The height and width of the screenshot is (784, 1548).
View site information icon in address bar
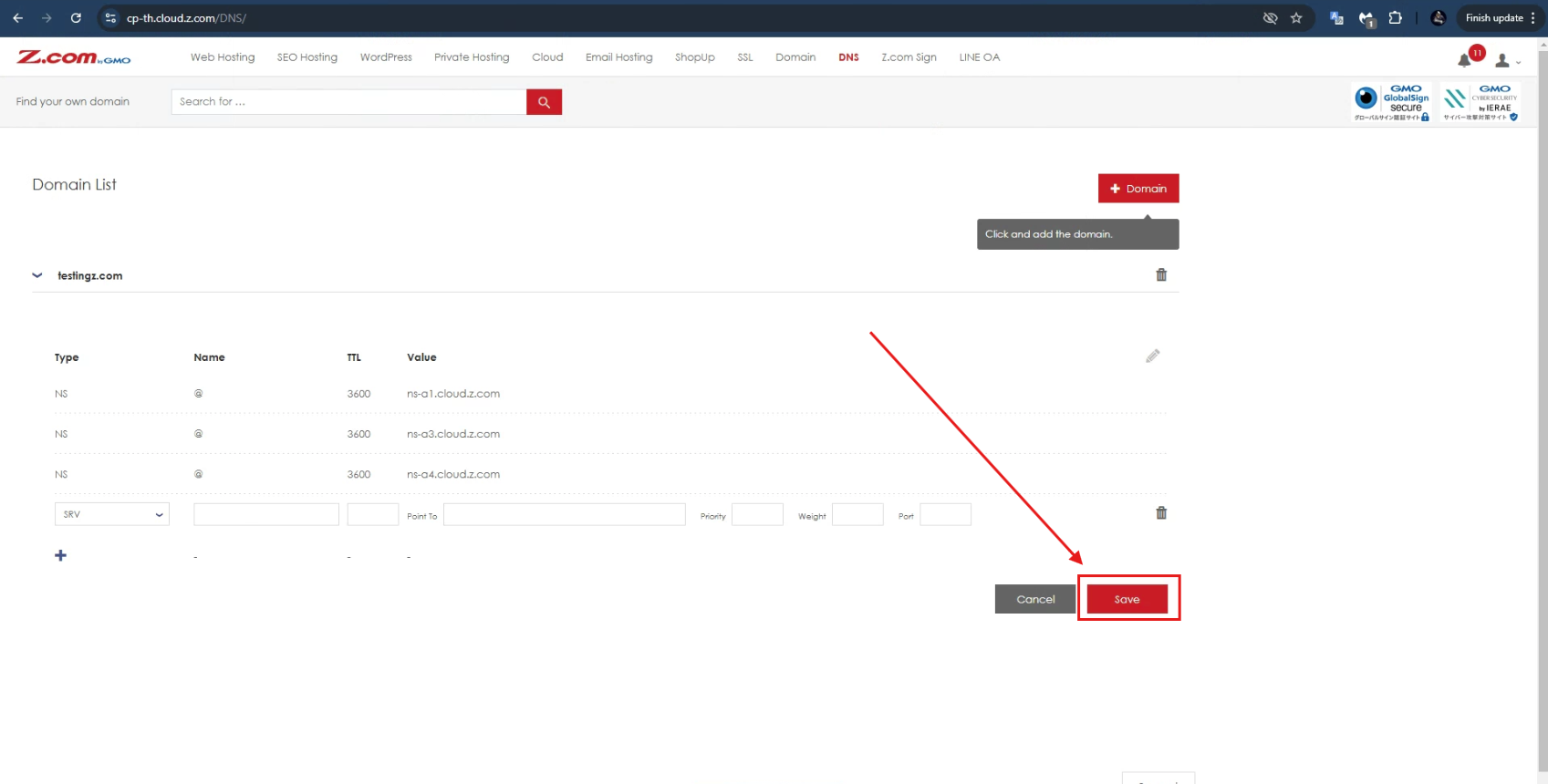click(110, 18)
